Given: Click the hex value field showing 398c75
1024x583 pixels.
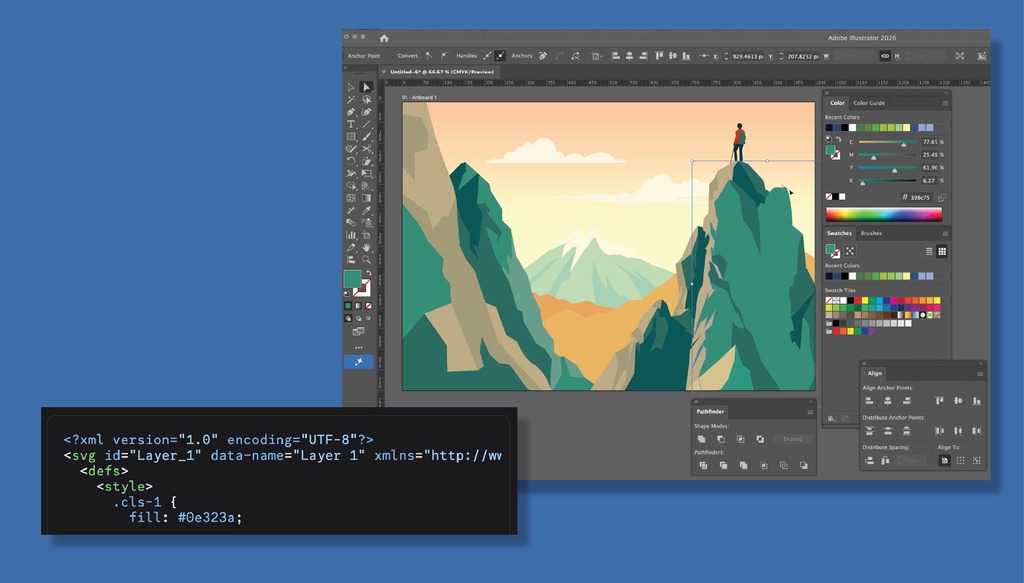Looking at the screenshot, I should coord(917,196).
